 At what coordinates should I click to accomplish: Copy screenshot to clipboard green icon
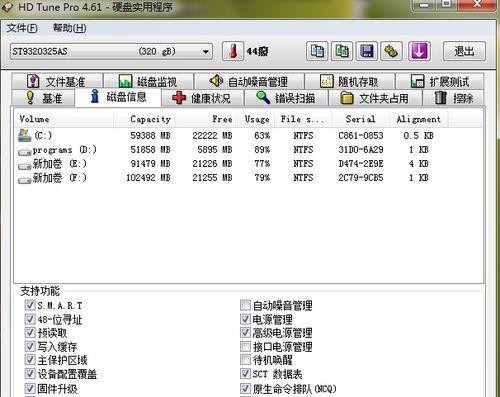coord(342,51)
